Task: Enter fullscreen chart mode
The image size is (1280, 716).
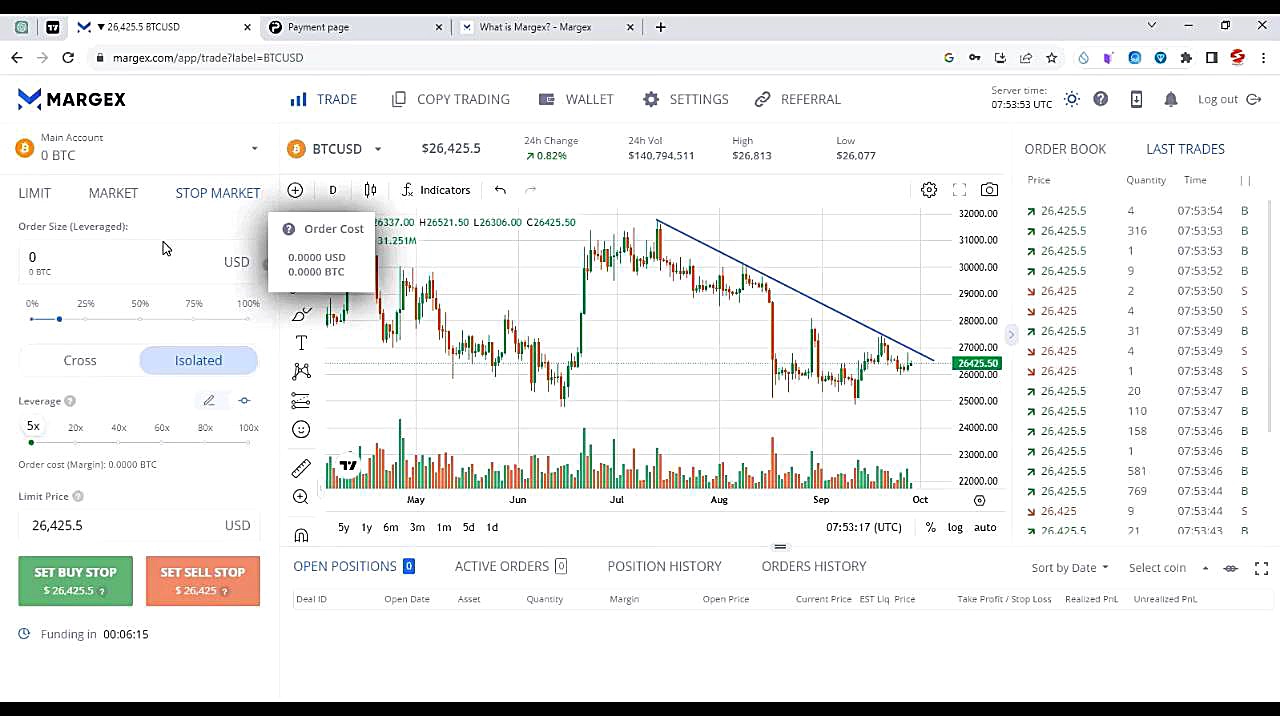Action: point(959,190)
